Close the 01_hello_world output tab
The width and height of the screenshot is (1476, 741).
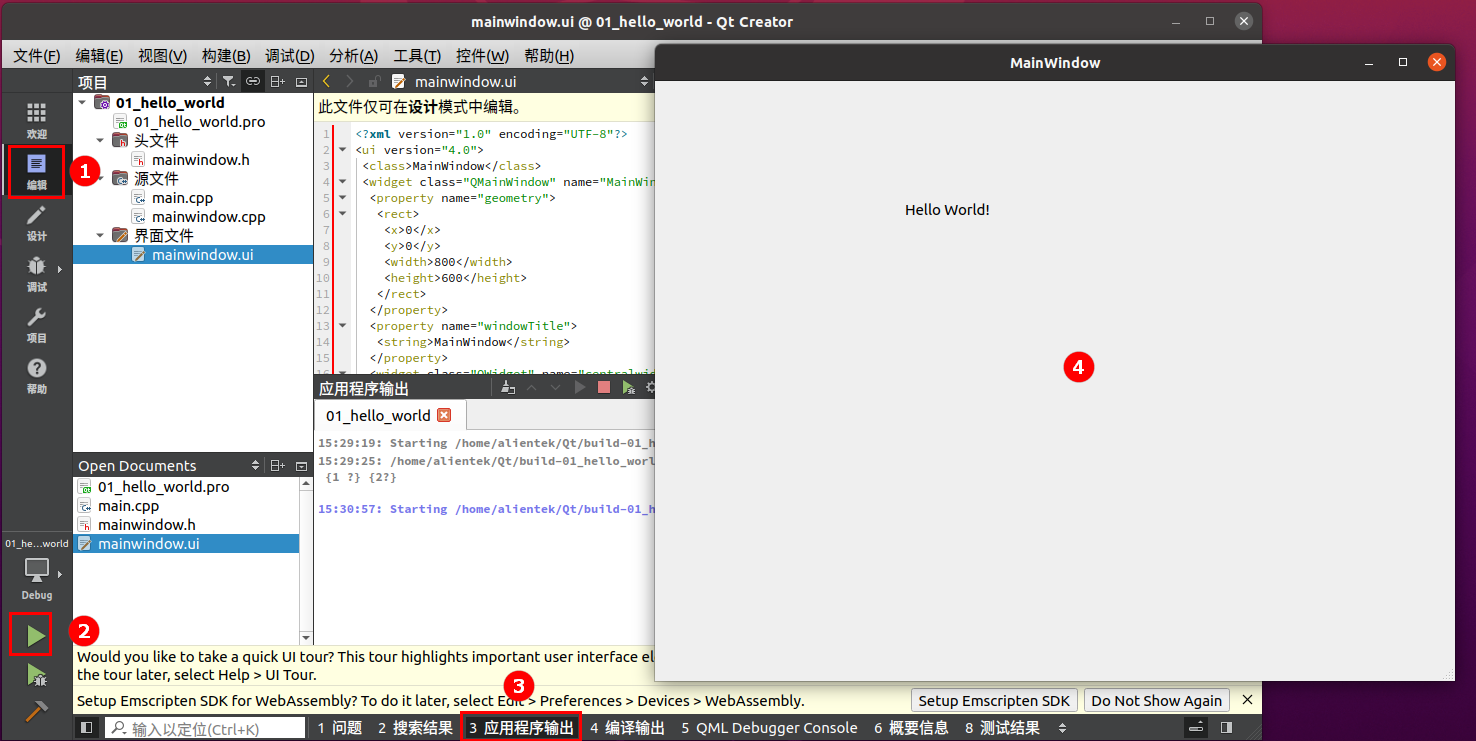(445, 415)
